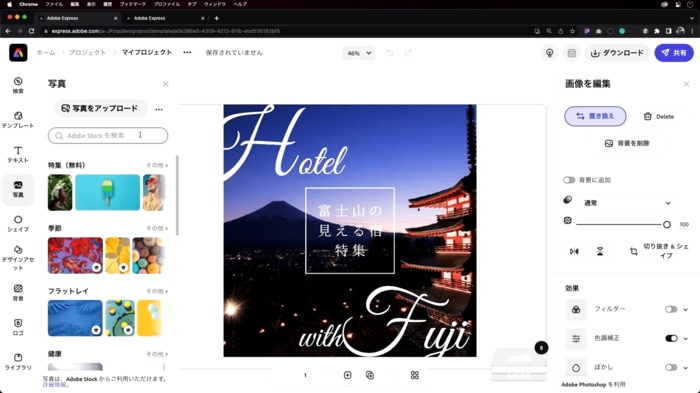Expand the color adjustment options chevron
The width and height of the screenshot is (700, 393).
(685, 338)
